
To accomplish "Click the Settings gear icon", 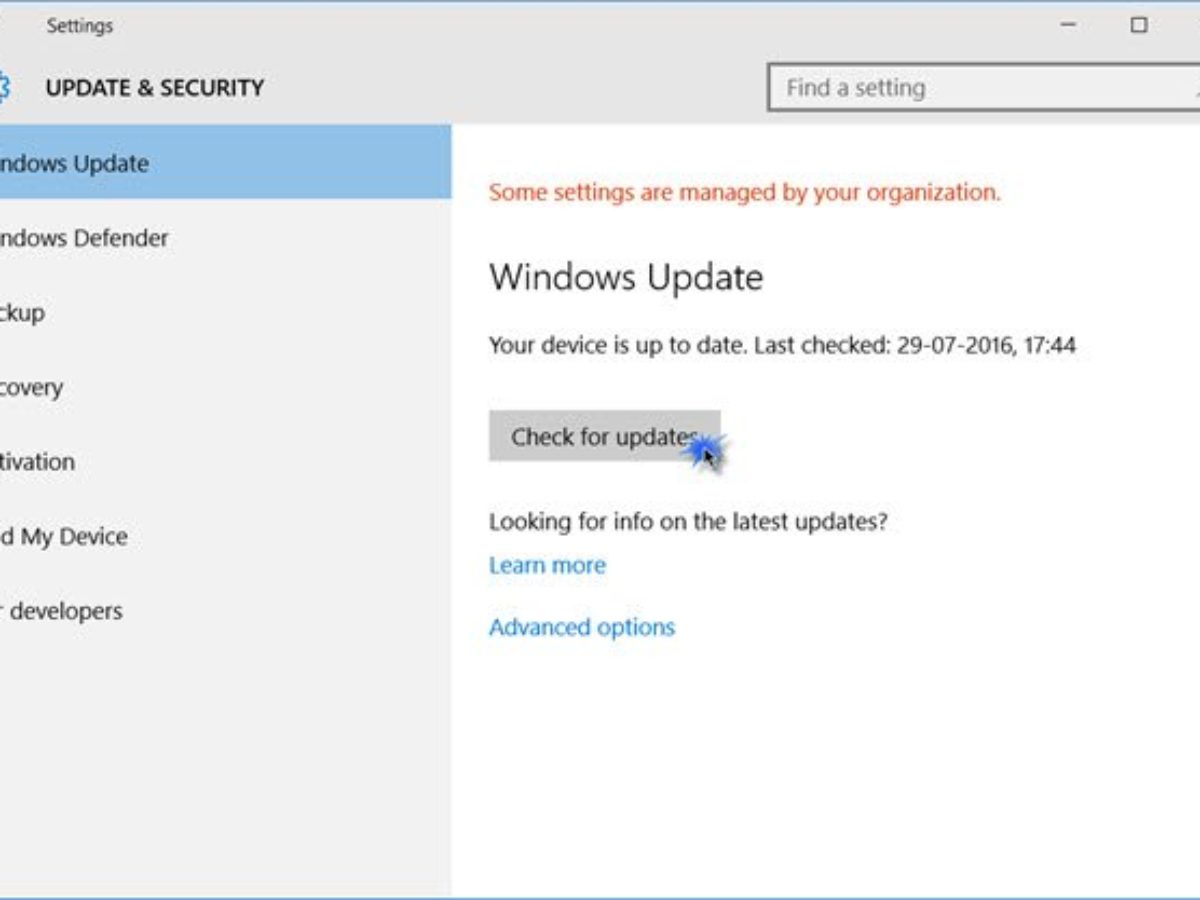I will [x=4, y=88].
